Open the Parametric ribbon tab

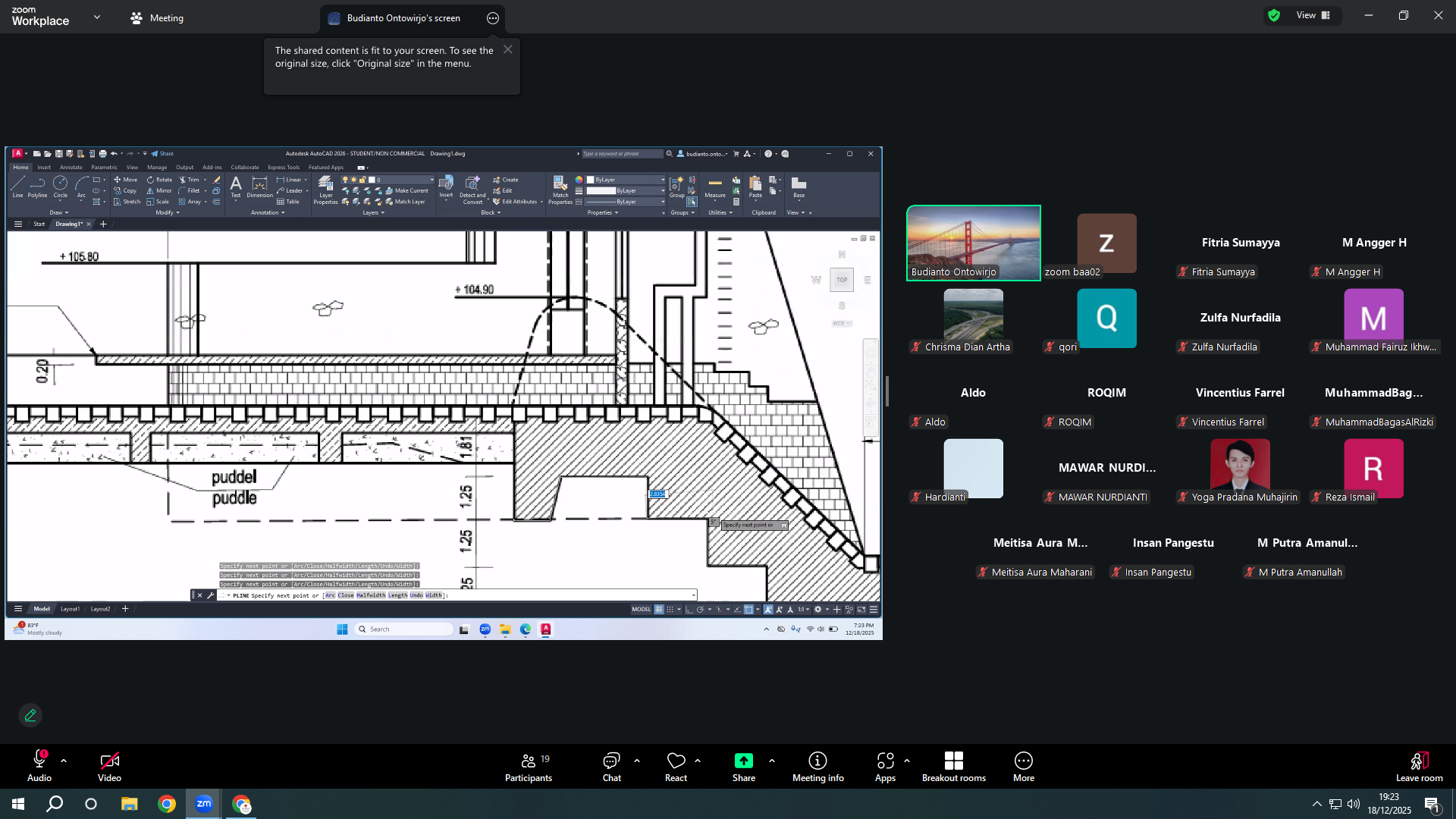tap(105, 168)
